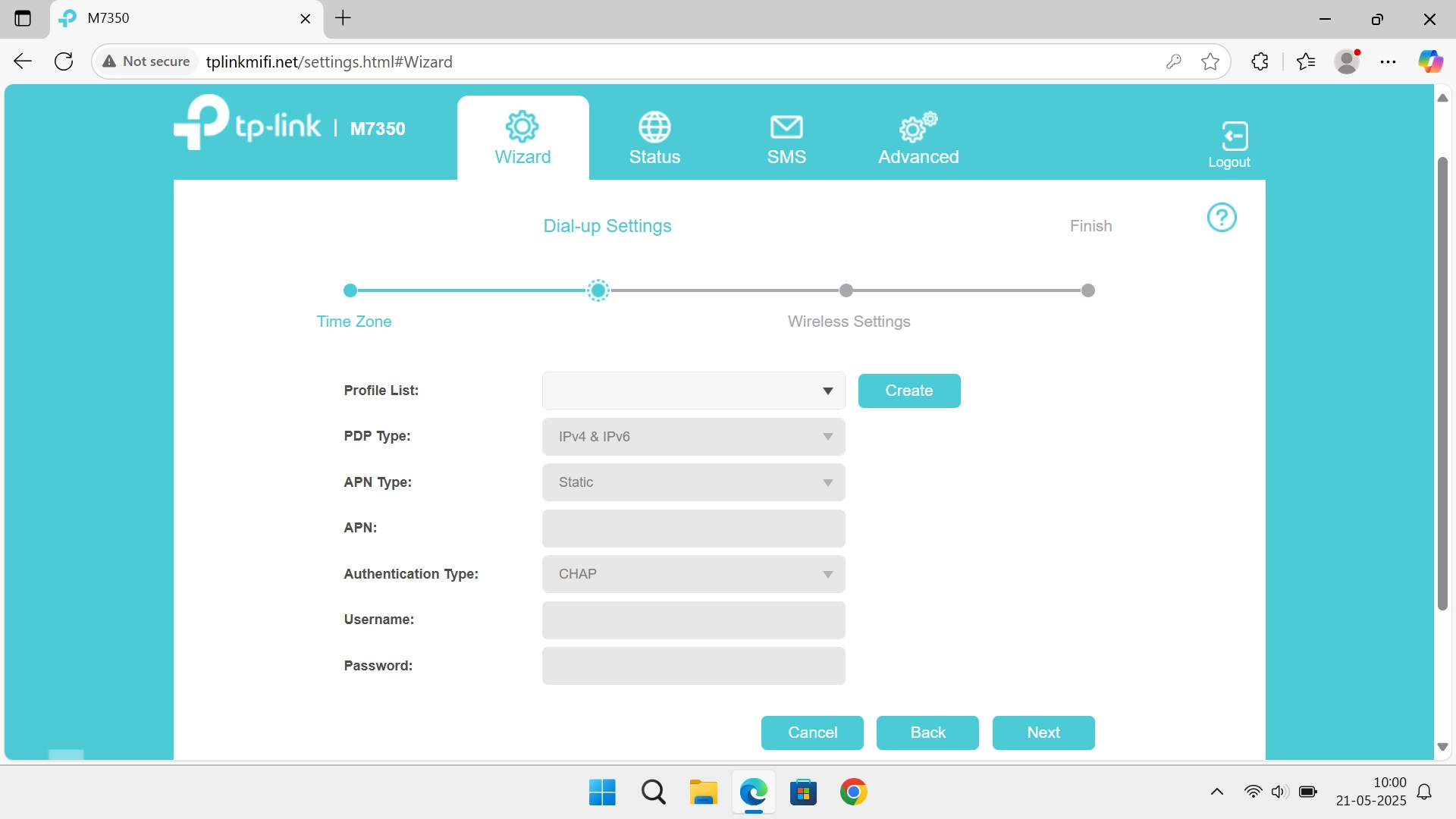Click the Create profile button
Image resolution: width=1456 pixels, height=819 pixels.
point(908,391)
